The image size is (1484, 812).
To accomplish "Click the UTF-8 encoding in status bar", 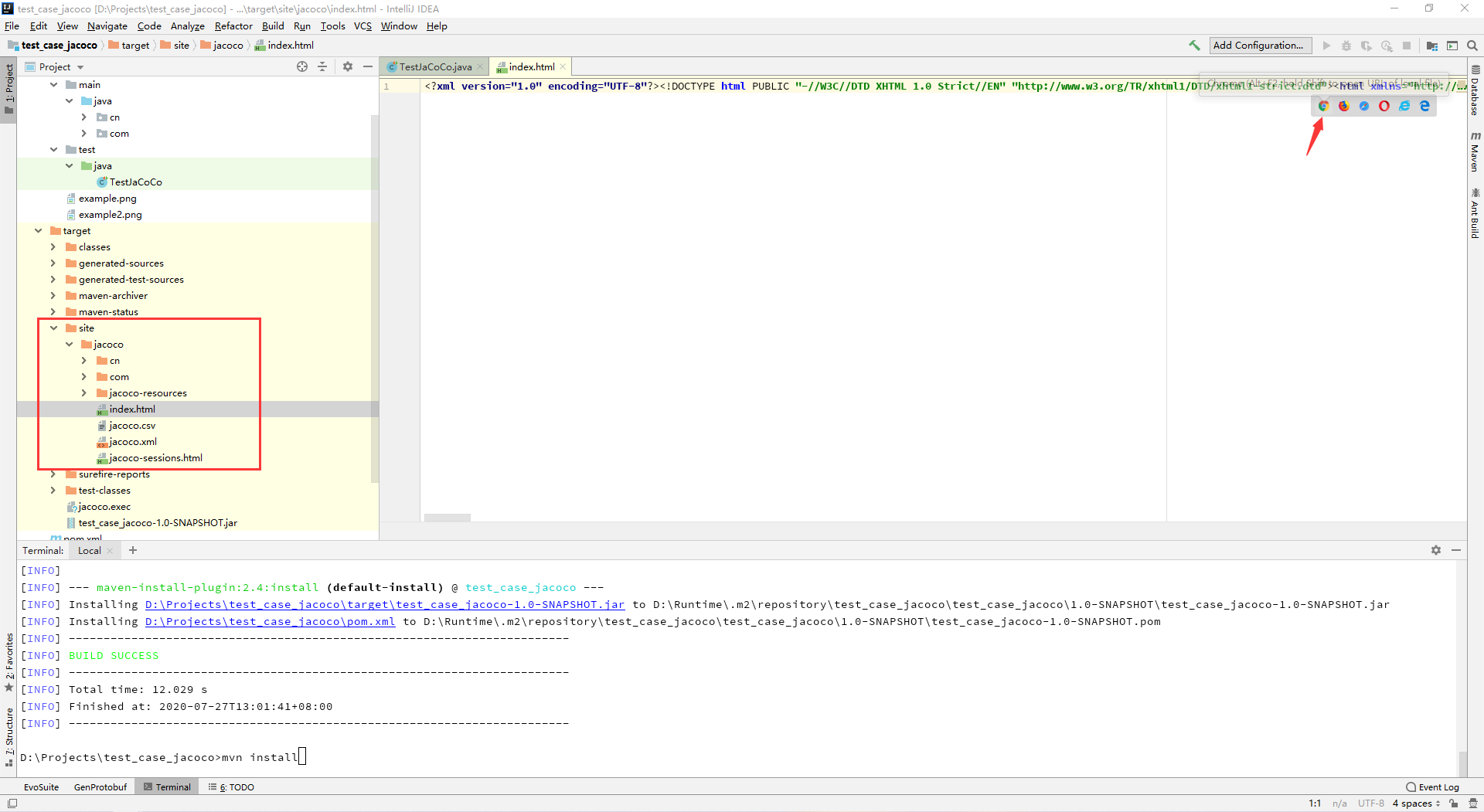I will 1371,804.
